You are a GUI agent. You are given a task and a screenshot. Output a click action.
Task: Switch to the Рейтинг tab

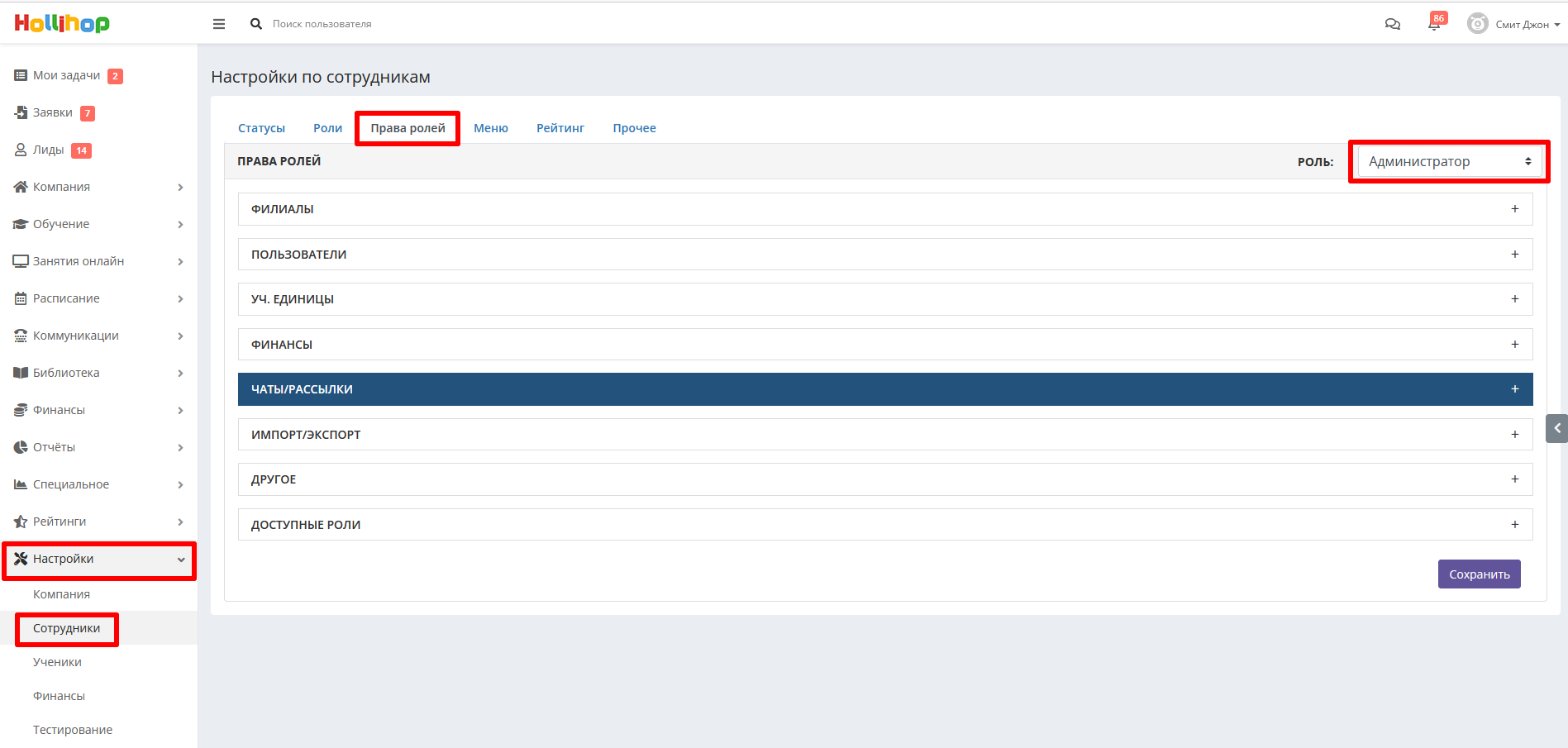560,128
